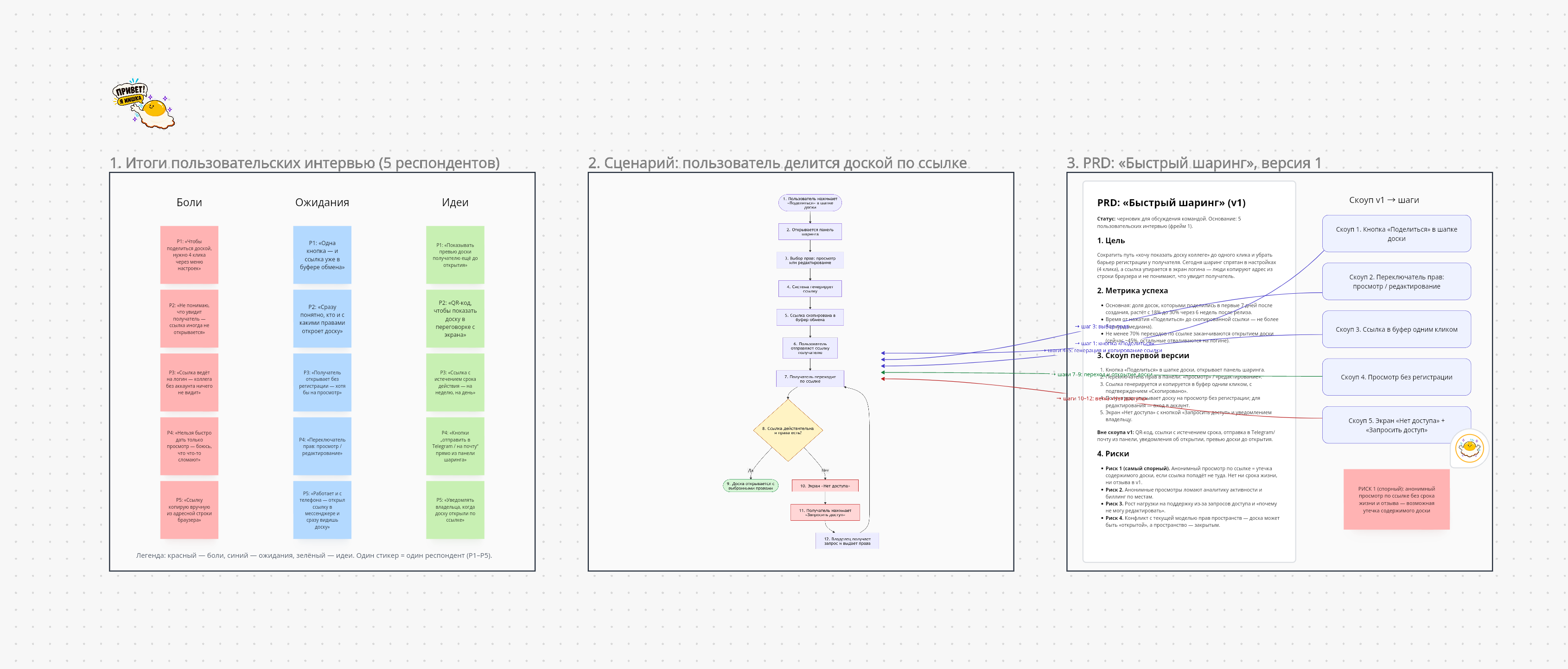
Task: Select green node «9. Доска открывается с выбранными правами»
Action: pyautogui.click(x=751, y=486)
